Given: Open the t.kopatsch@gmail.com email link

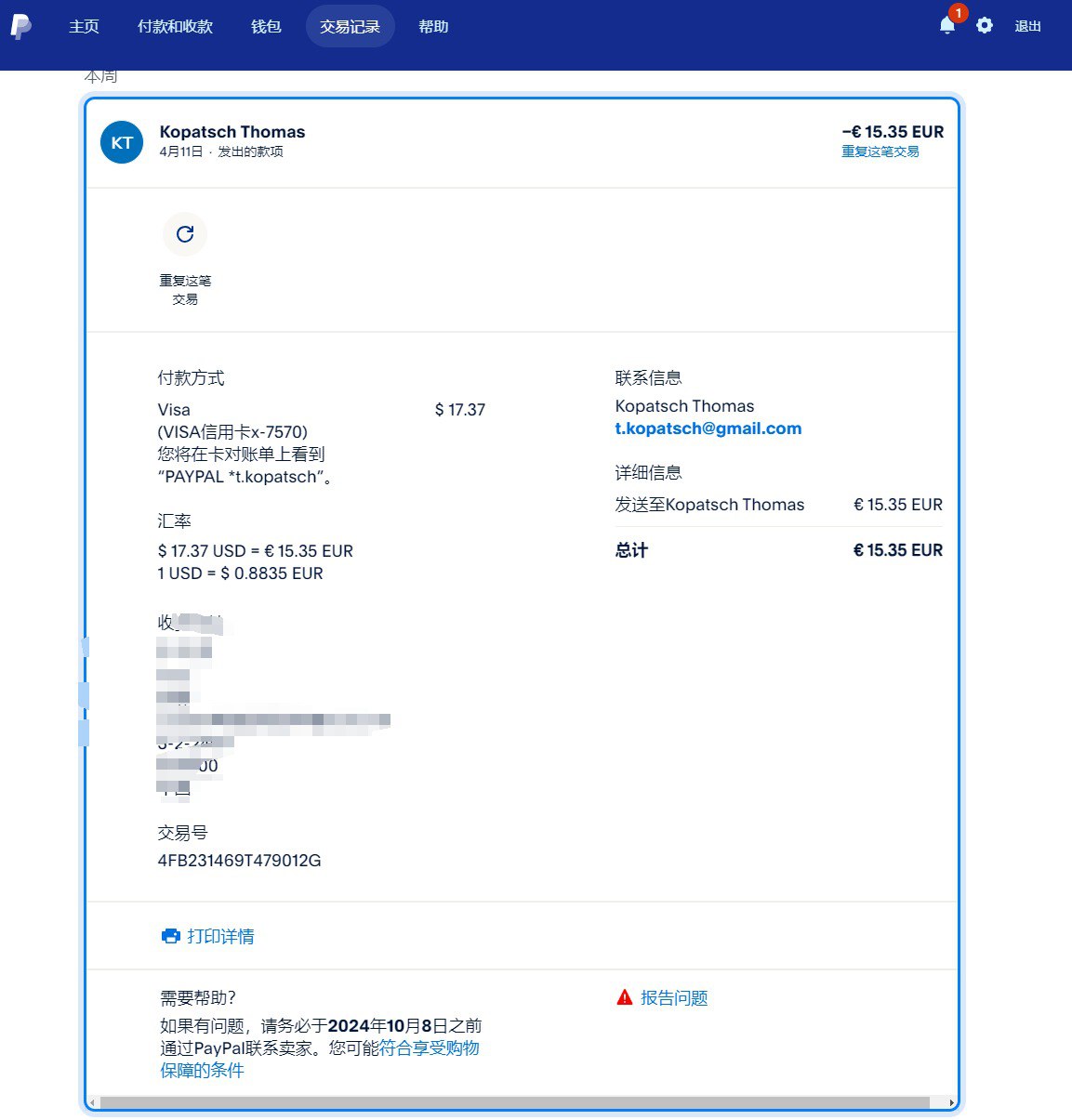Looking at the screenshot, I should [708, 428].
